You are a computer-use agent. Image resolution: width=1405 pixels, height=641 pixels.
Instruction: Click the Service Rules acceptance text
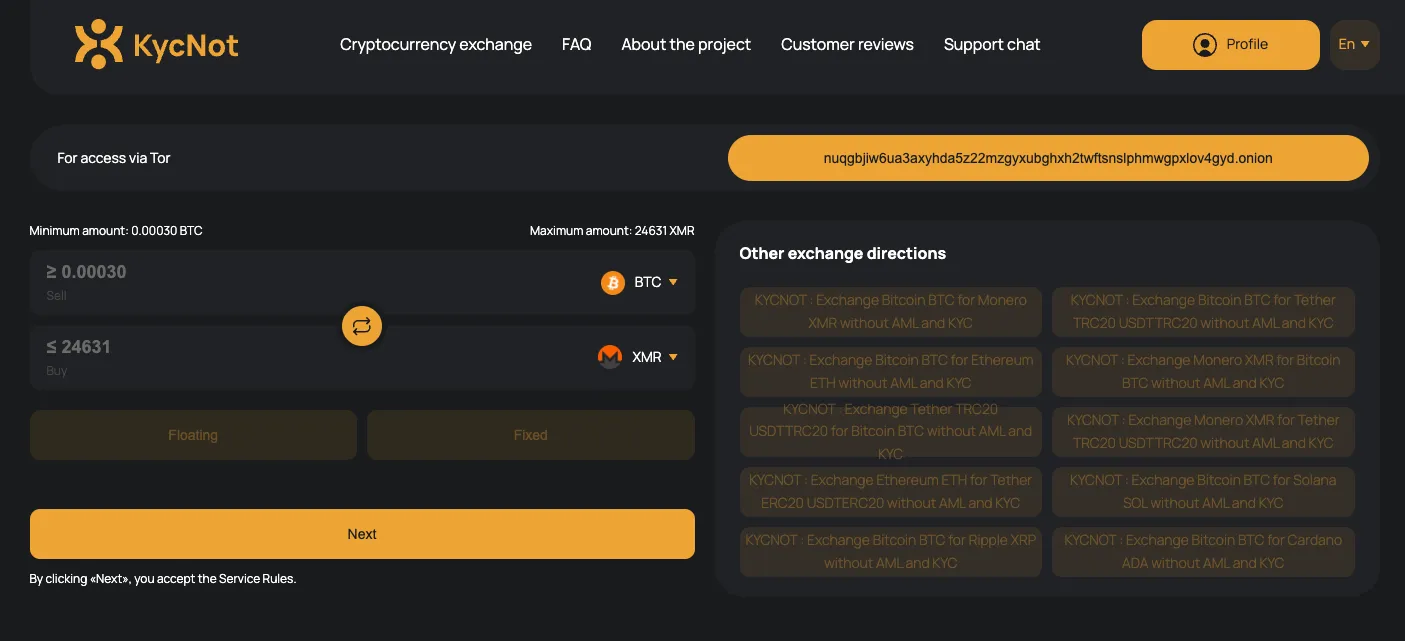tap(163, 578)
